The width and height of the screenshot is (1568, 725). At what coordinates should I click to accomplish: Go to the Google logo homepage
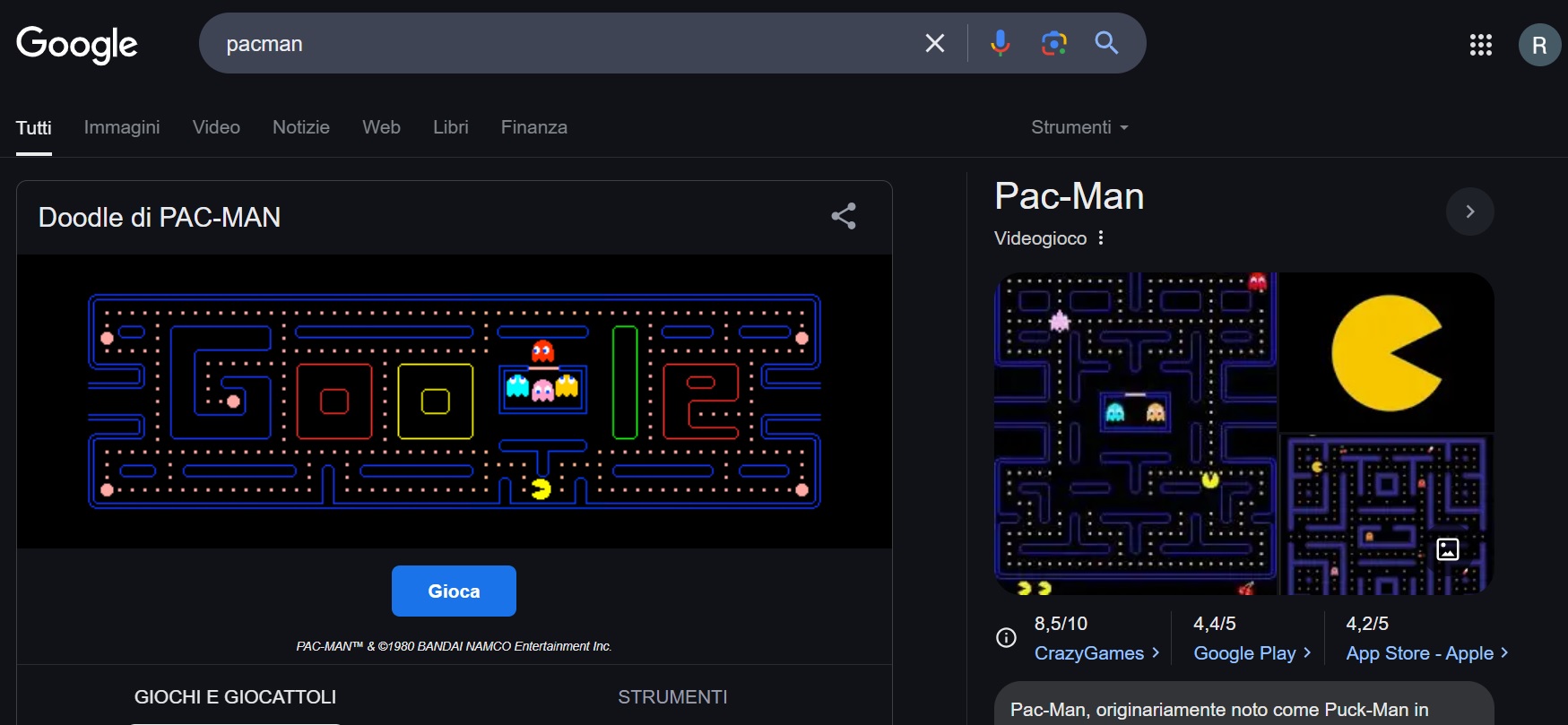click(x=77, y=44)
